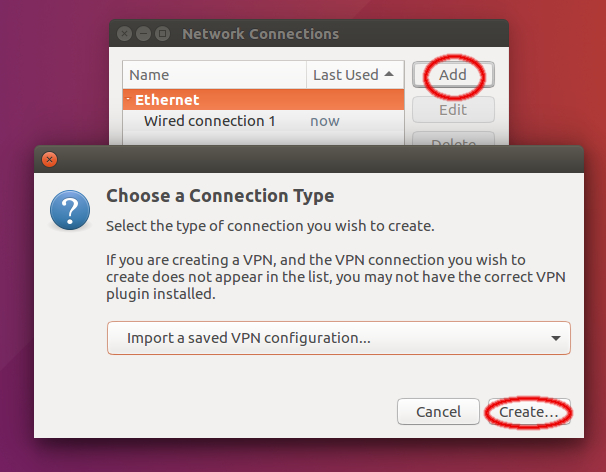Click the Last Used sort arrow

(x=389, y=75)
